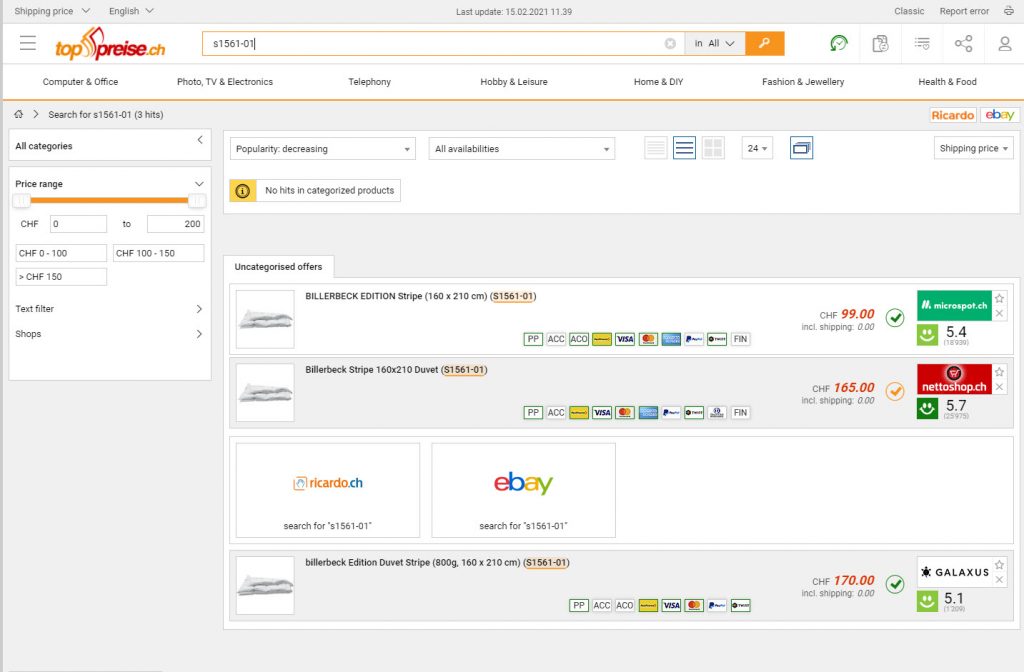Open the browsing history (green clock) icon

pyautogui.click(x=838, y=43)
